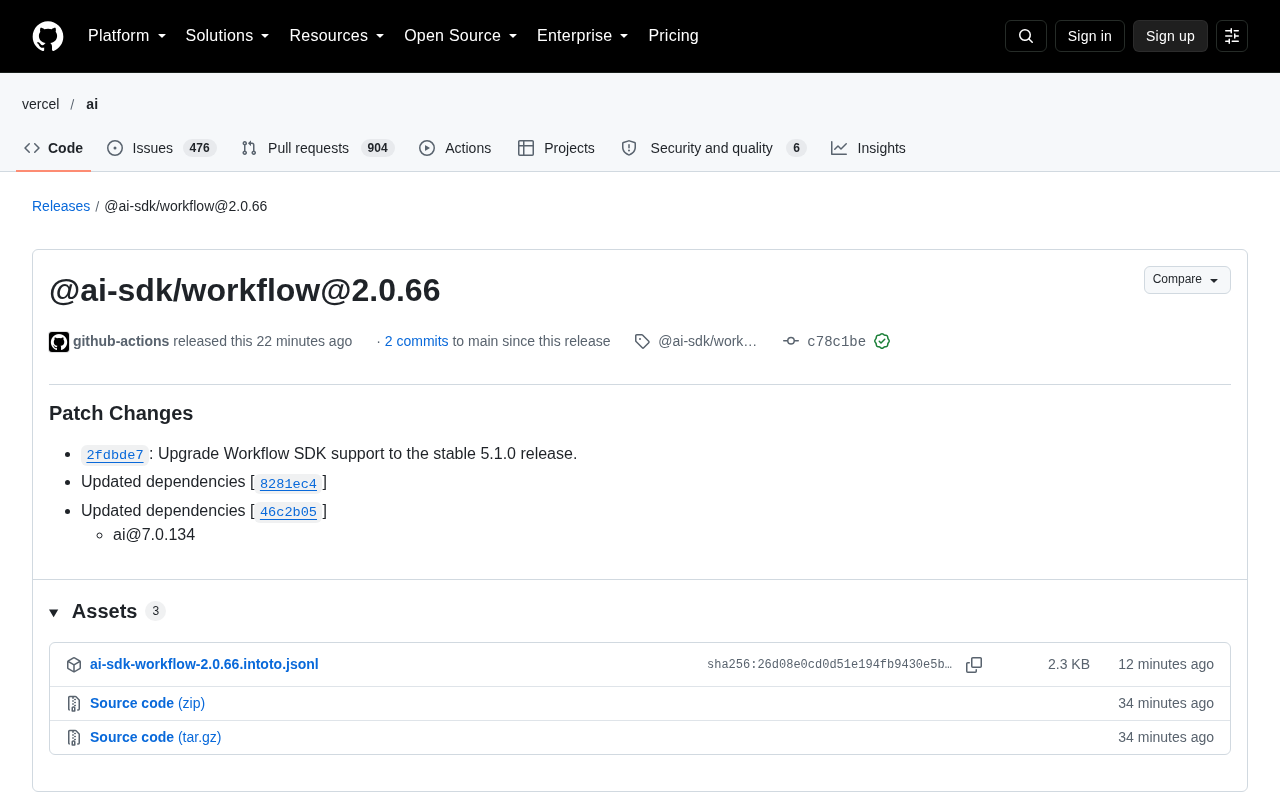The width and height of the screenshot is (1280, 800).
Task: Open commit hash c78c1be
Action: point(836,342)
